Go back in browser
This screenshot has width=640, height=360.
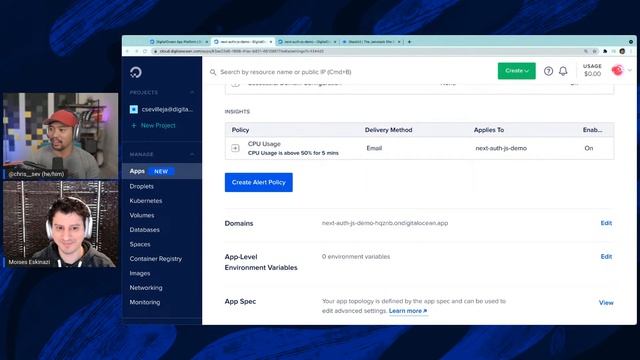coord(127,51)
